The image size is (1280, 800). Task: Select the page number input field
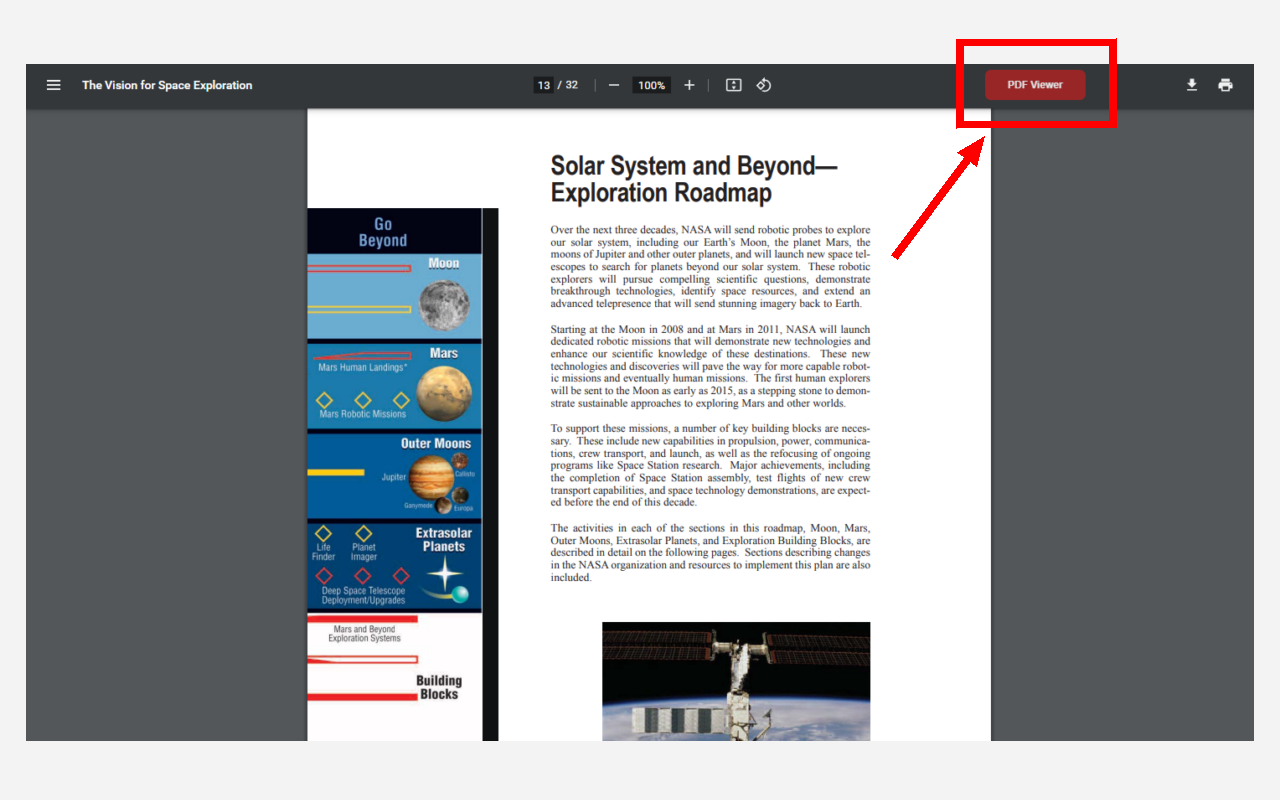pos(543,85)
